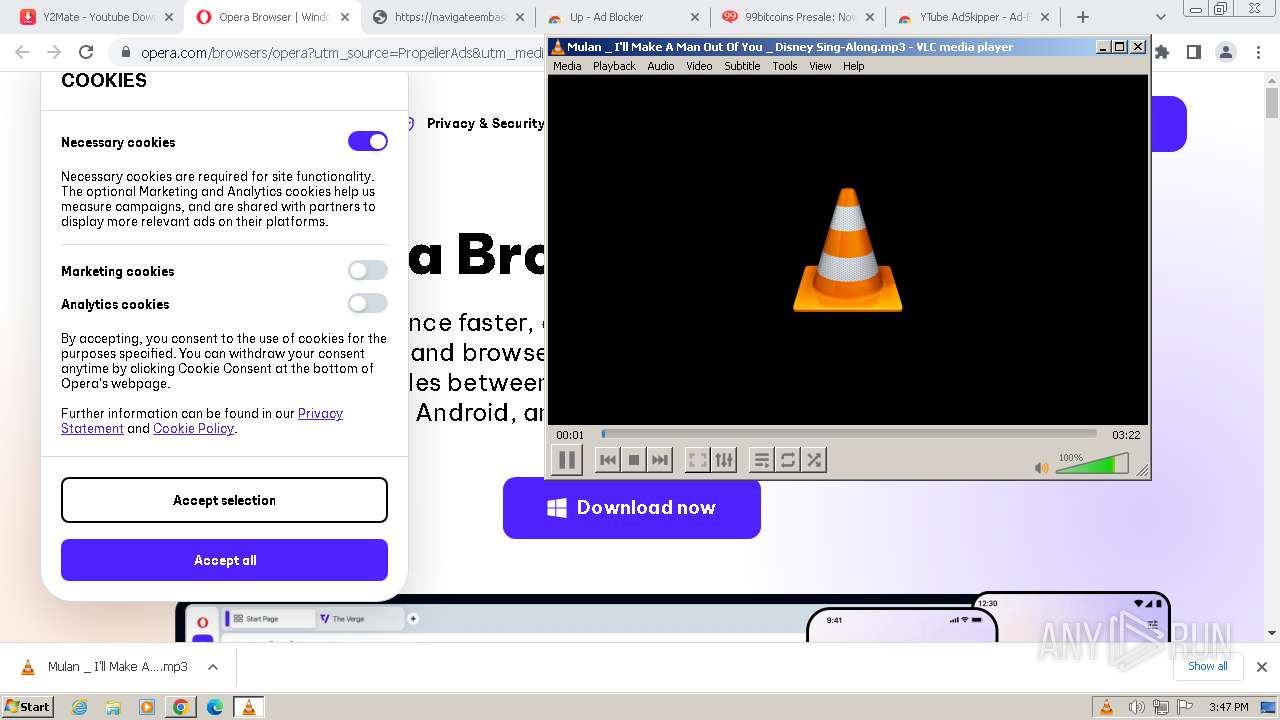This screenshot has height=720, width=1280.
Task: Toggle the Necessary cookies switch
Action: [367, 142]
